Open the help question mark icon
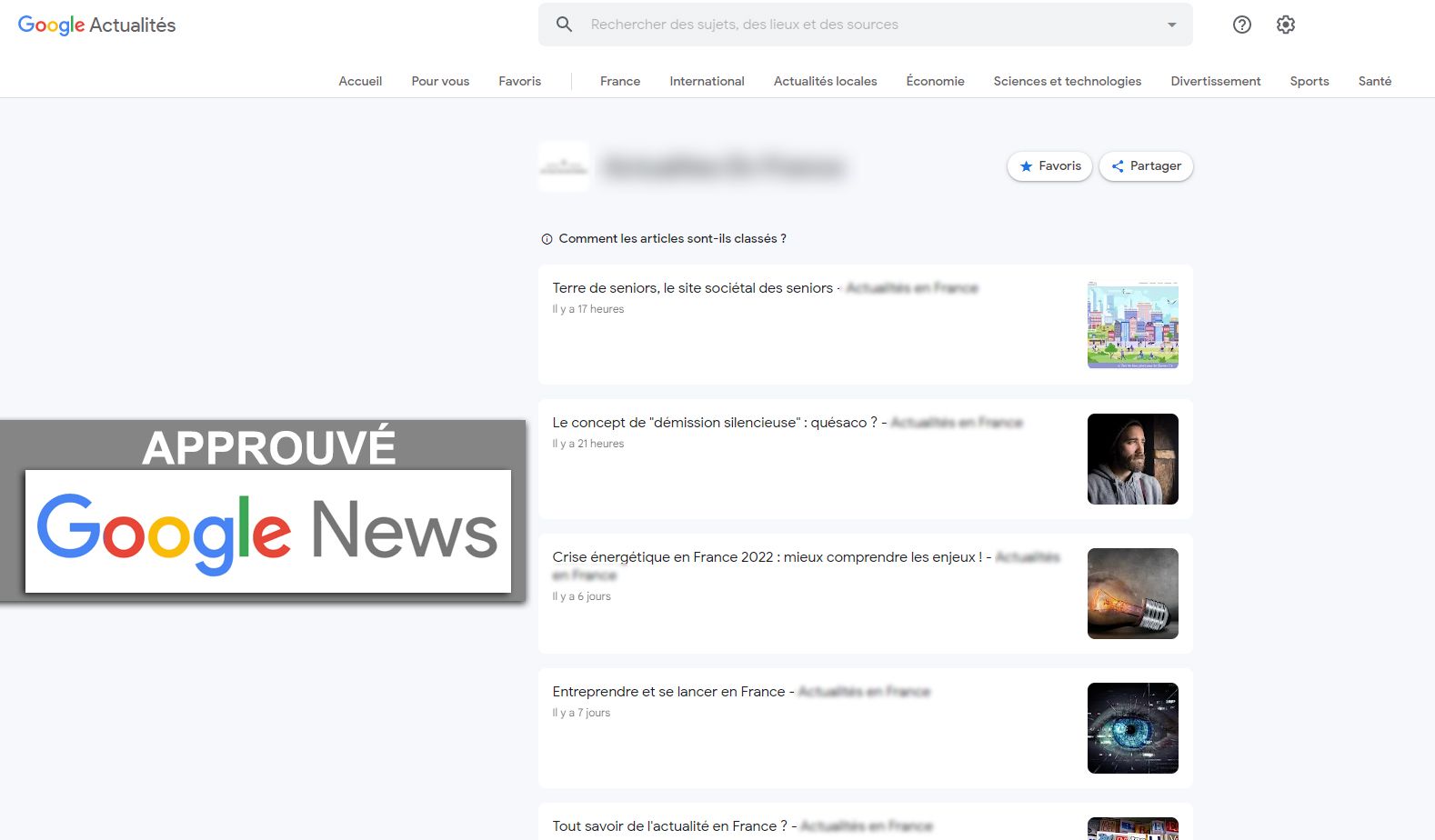This screenshot has height=840, width=1435. [1242, 25]
